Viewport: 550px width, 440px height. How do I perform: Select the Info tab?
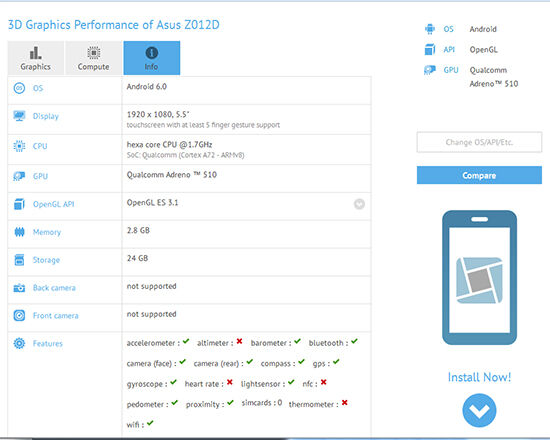pyautogui.click(x=152, y=58)
